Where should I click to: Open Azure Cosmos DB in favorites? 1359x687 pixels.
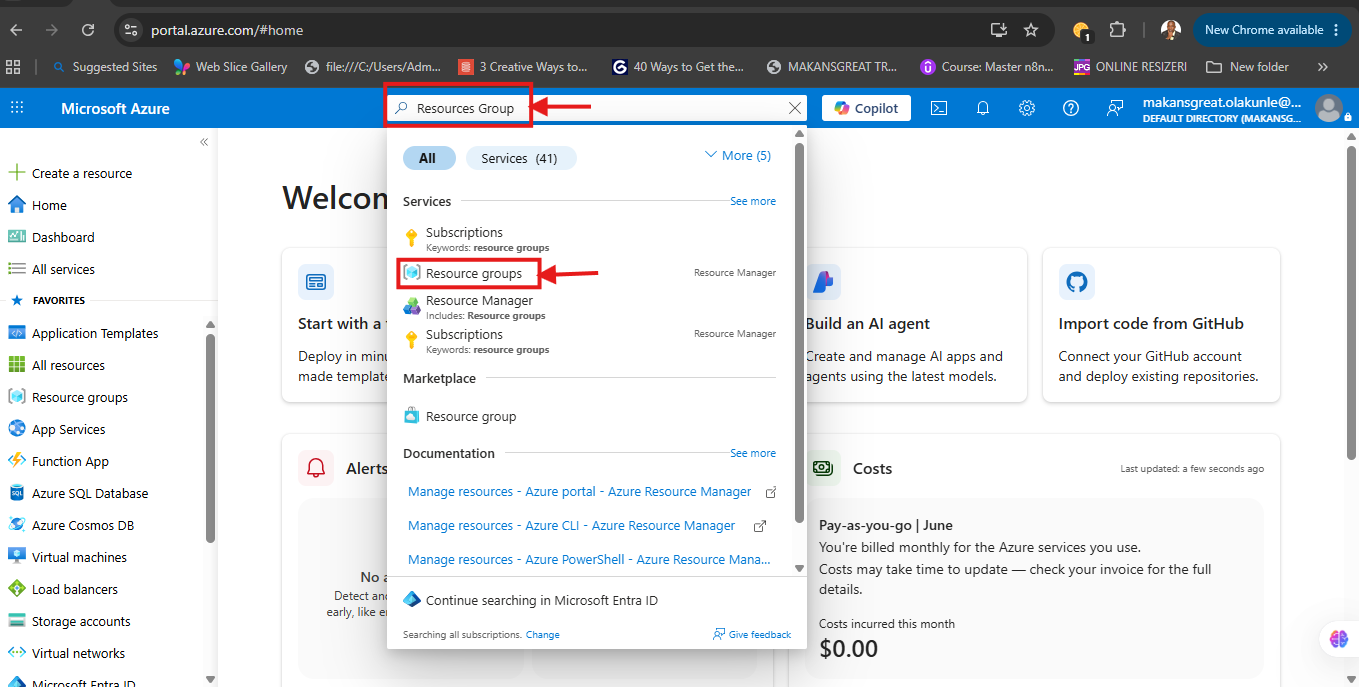click(x=82, y=525)
